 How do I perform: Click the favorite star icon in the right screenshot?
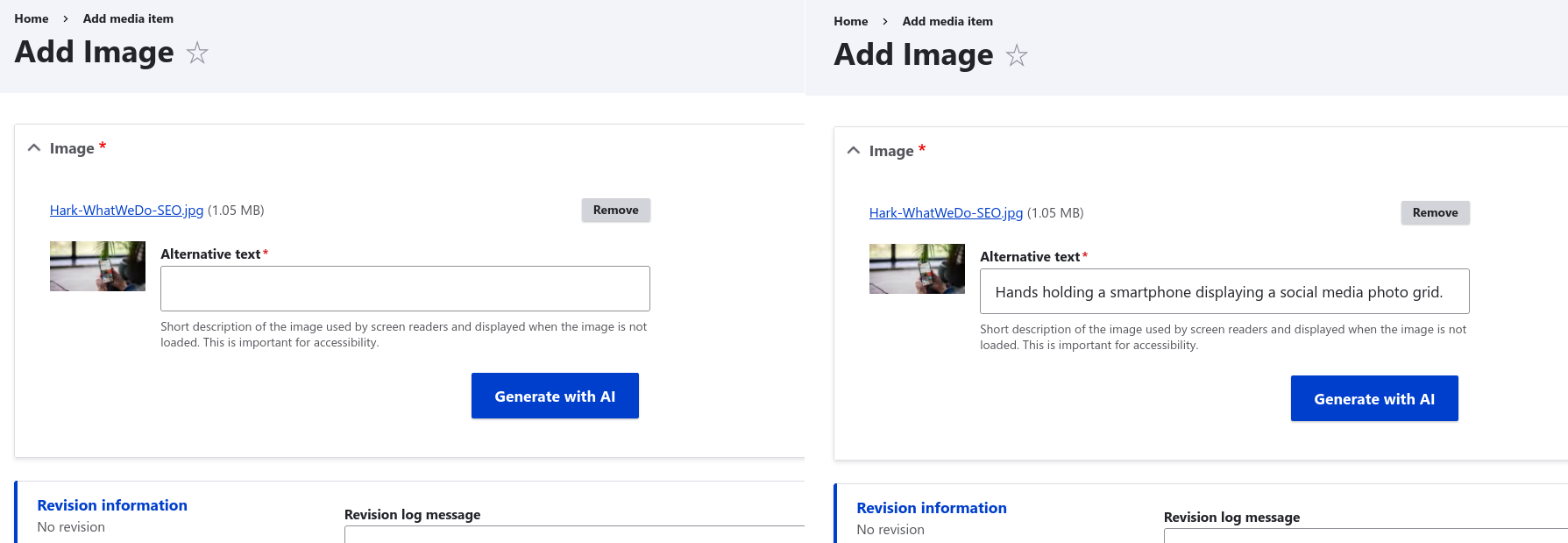[1017, 56]
